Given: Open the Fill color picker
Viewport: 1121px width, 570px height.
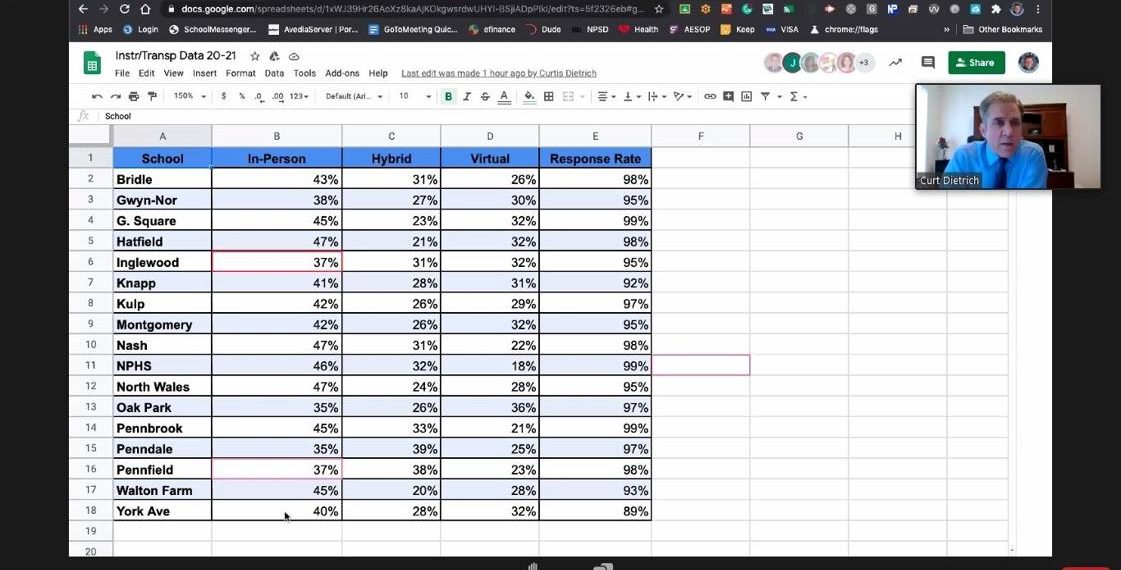Looking at the screenshot, I should (529, 97).
